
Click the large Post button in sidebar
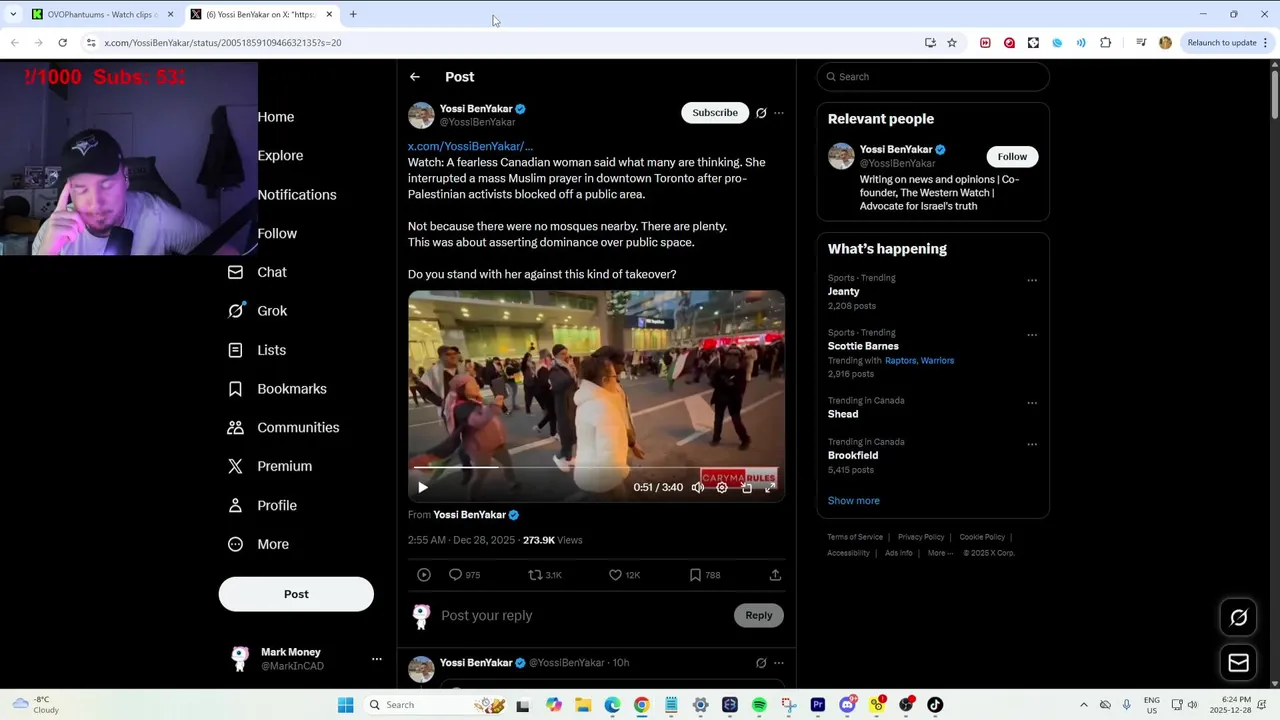(296, 594)
